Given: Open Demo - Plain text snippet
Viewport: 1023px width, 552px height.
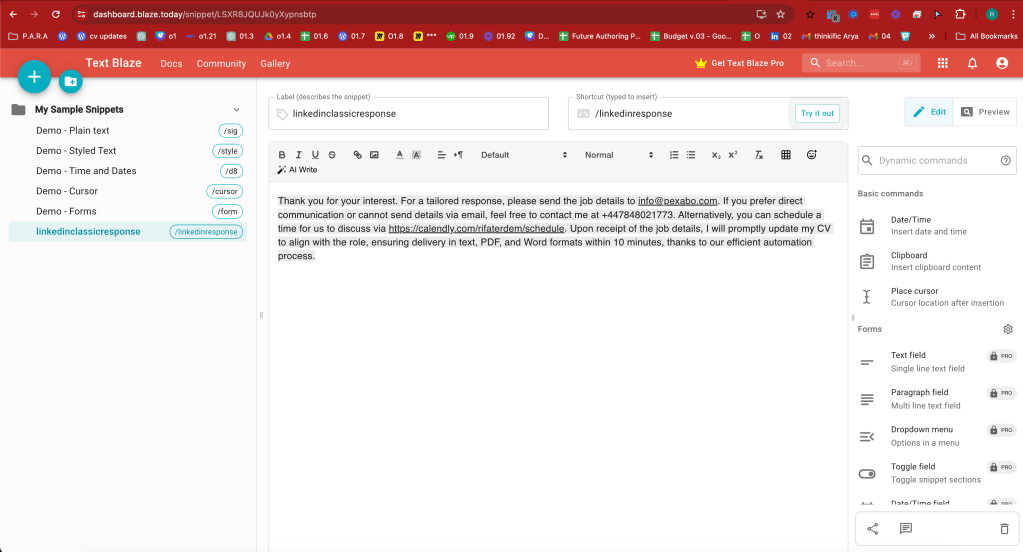Looking at the screenshot, I should click(128, 130).
